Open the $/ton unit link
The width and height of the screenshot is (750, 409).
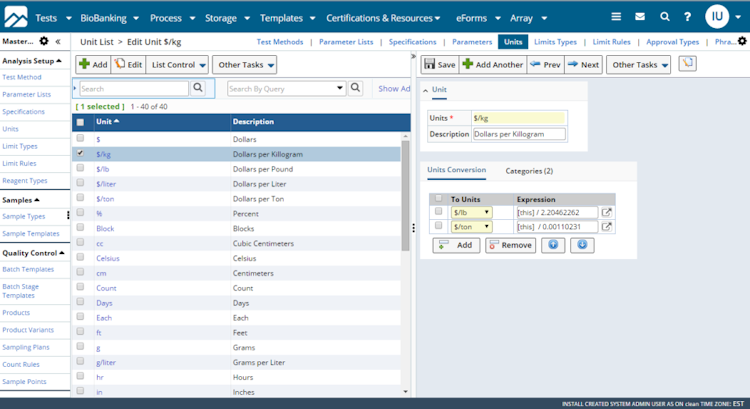(105, 199)
